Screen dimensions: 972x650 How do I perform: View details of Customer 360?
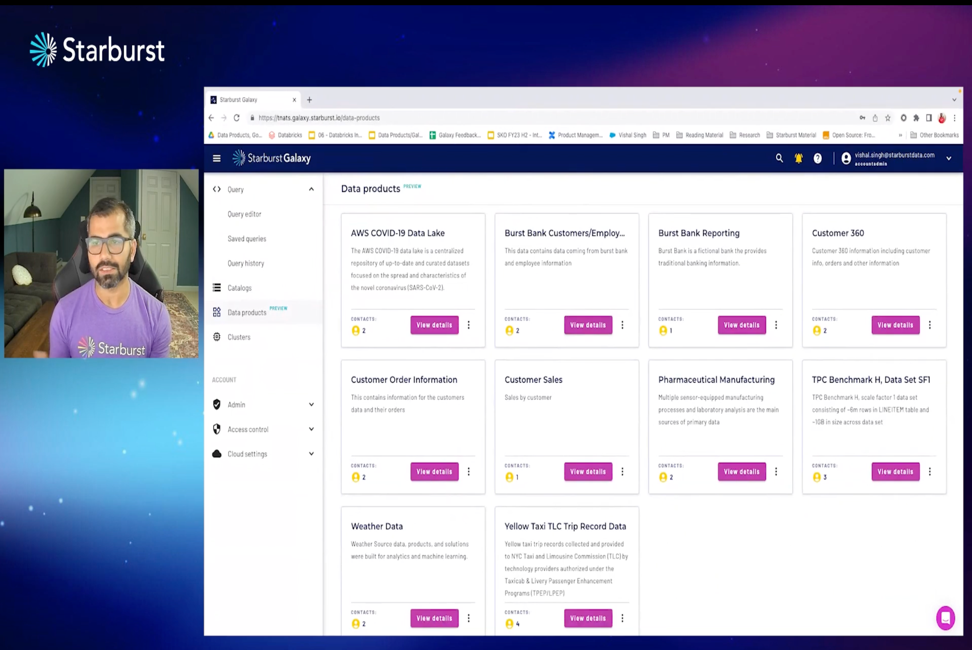tap(895, 325)
